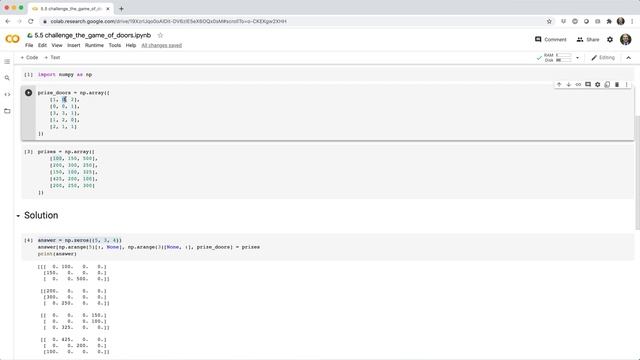Bookmark this page with the address-bar star
This screenshot has height=360, width=640.
click(549, 21)
